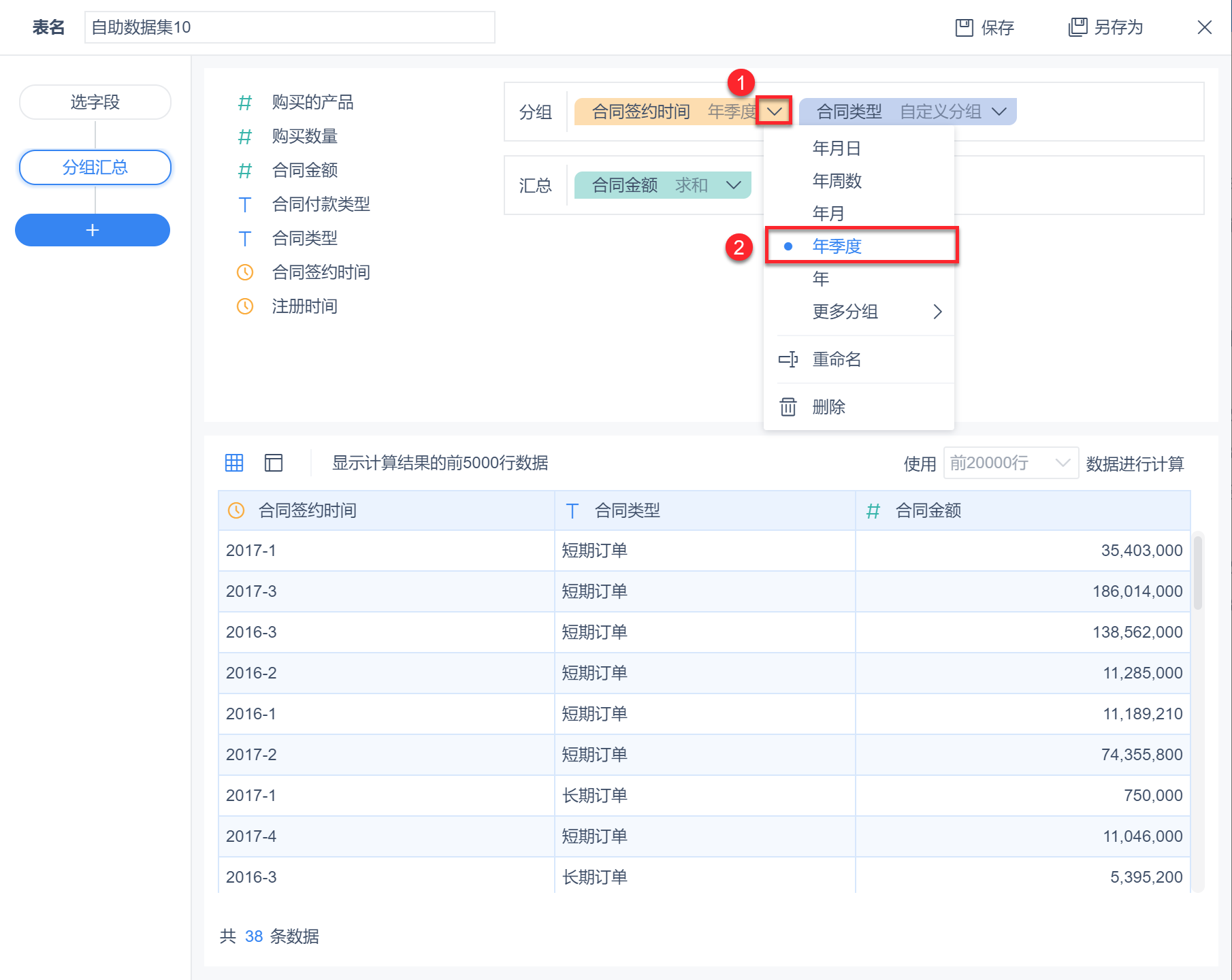1232x980 pixels.
Task: Open the 合同类型 自定义分组 dropdown arrow
Action: [x=999, y=112]
